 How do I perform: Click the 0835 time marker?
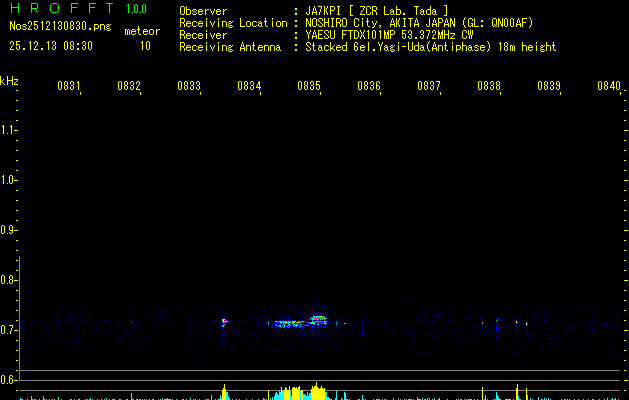(x=308, y=87)
